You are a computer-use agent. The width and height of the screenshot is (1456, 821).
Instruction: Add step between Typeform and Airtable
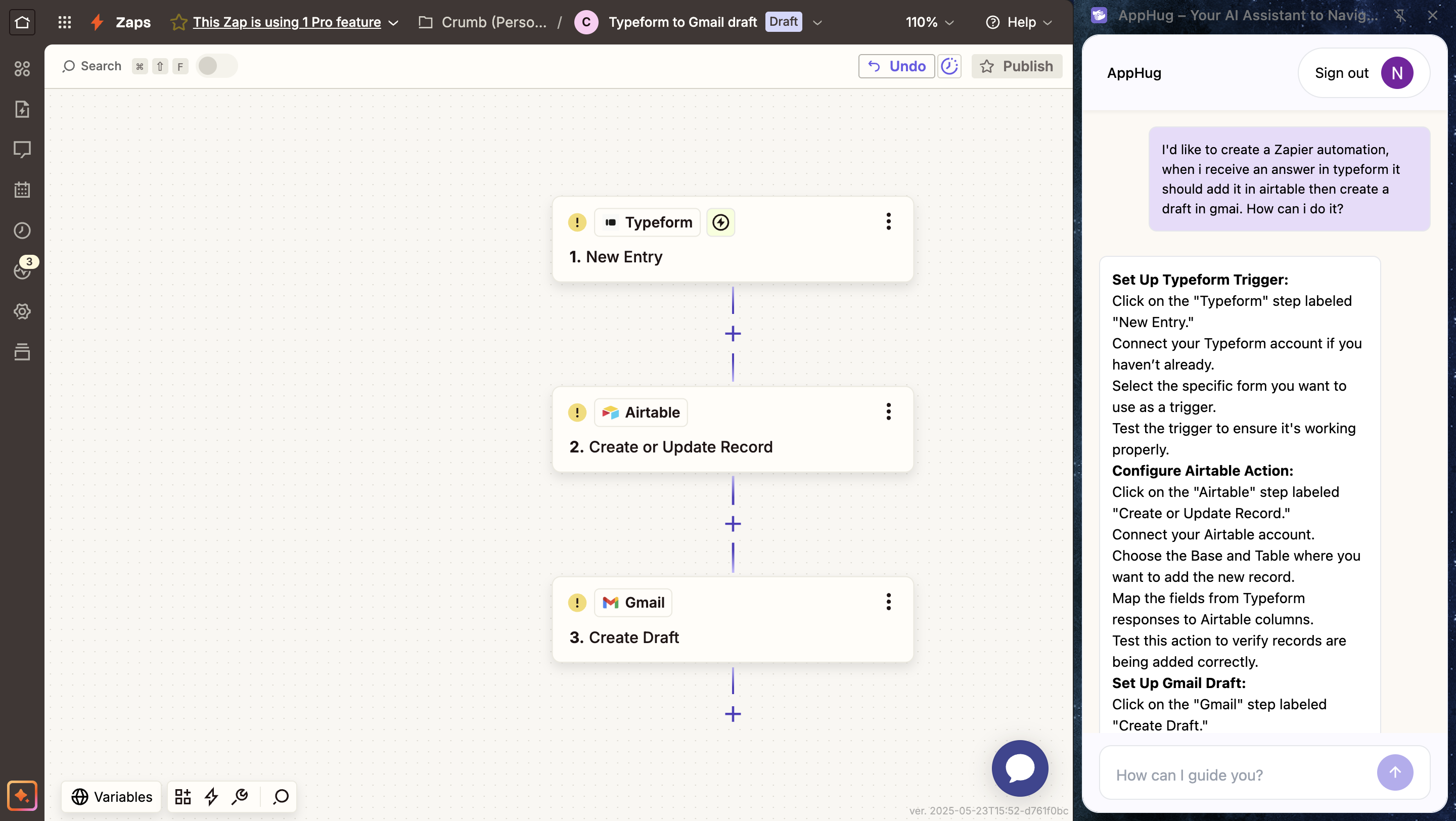click(733, 334)
